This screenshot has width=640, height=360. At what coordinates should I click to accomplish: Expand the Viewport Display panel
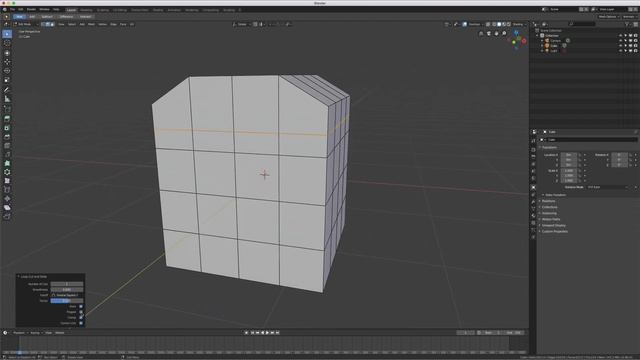coord(552,225)
